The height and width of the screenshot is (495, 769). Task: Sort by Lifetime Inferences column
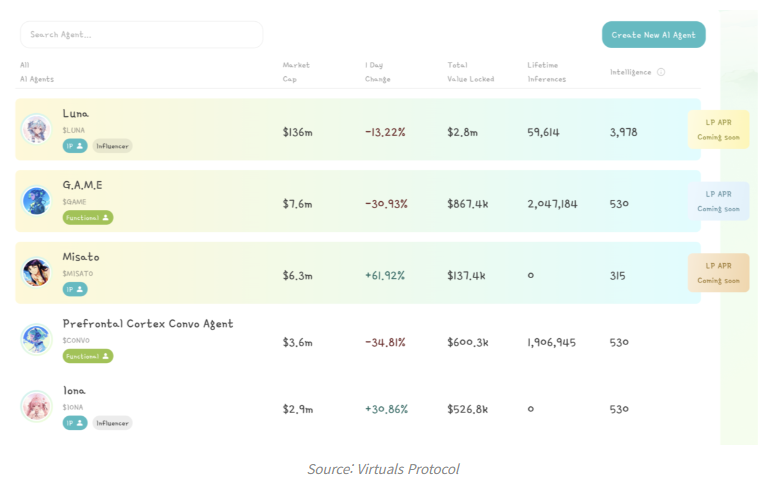coord(546,72)
